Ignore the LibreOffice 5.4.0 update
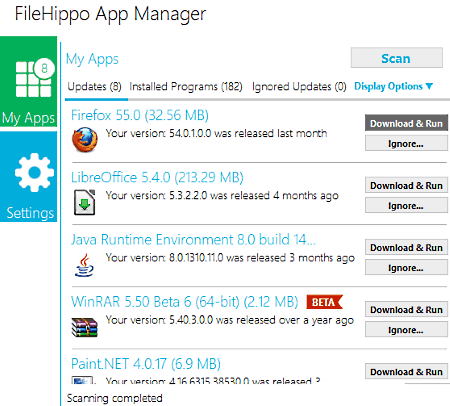Viewport: 450px width, 406px height. click(406, 205)
